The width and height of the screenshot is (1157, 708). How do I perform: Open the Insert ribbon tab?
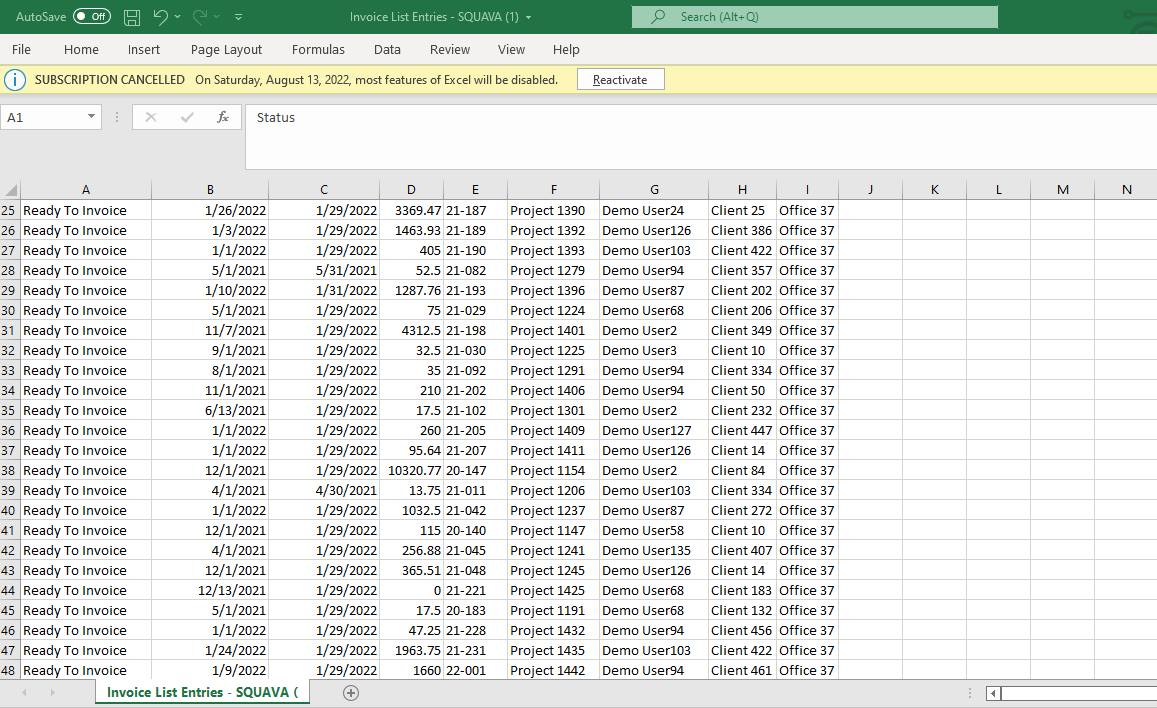click(x=144, y=49)
